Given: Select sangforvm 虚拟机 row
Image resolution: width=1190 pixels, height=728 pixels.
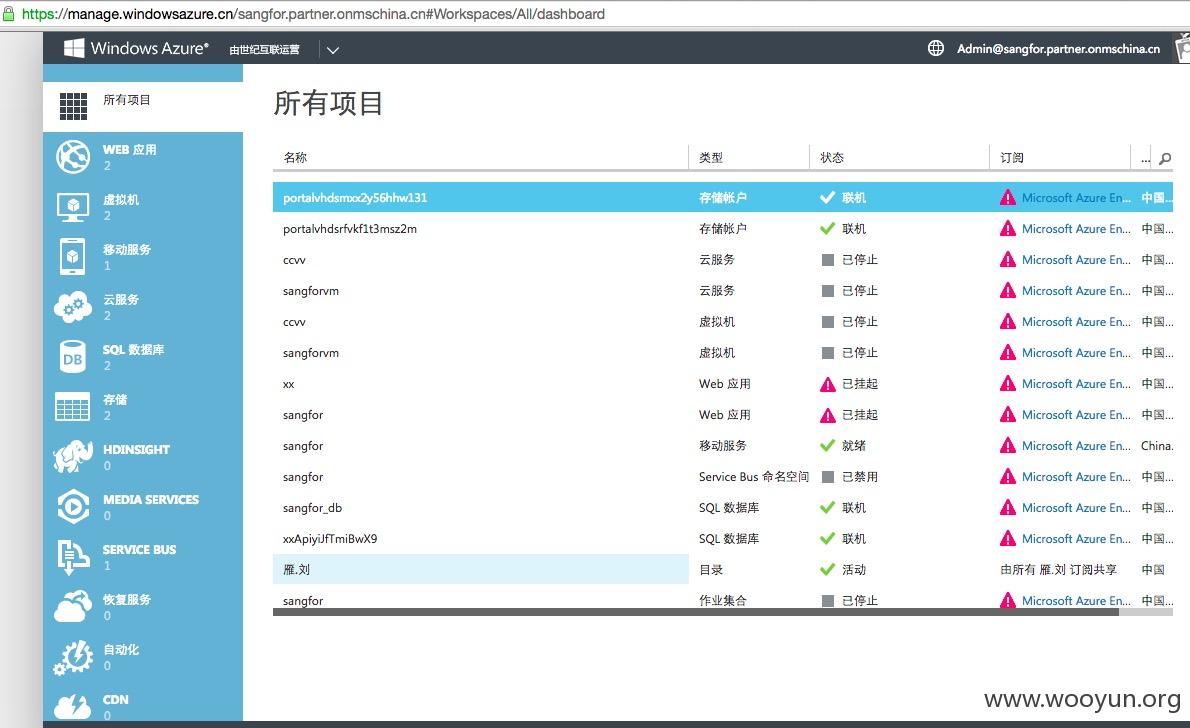Looking at the screenshot, I should [723, 353].
